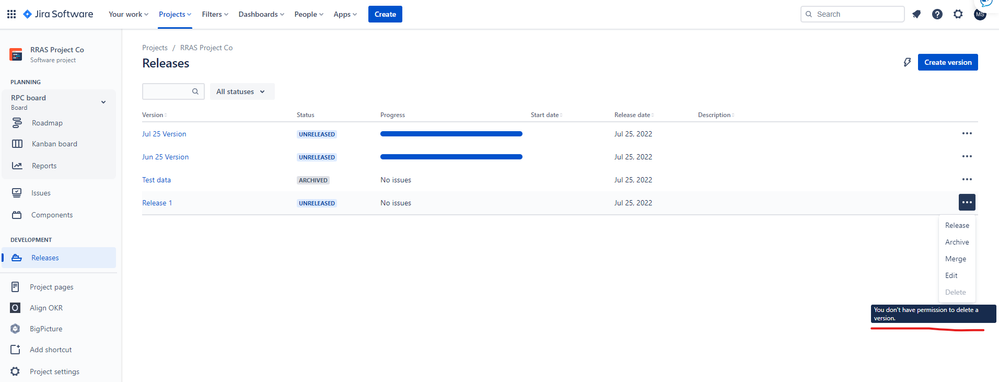This screenshot has width=999, height=382.
Task: Click the RRAS Project Co breadcrumb
Action: [x=206, y=48]
